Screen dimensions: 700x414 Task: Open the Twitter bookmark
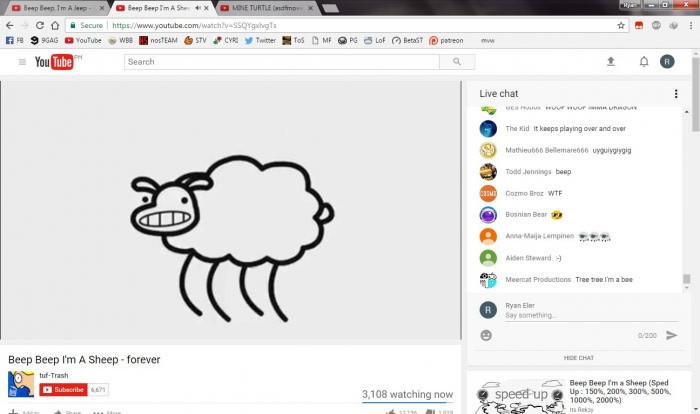260,40
